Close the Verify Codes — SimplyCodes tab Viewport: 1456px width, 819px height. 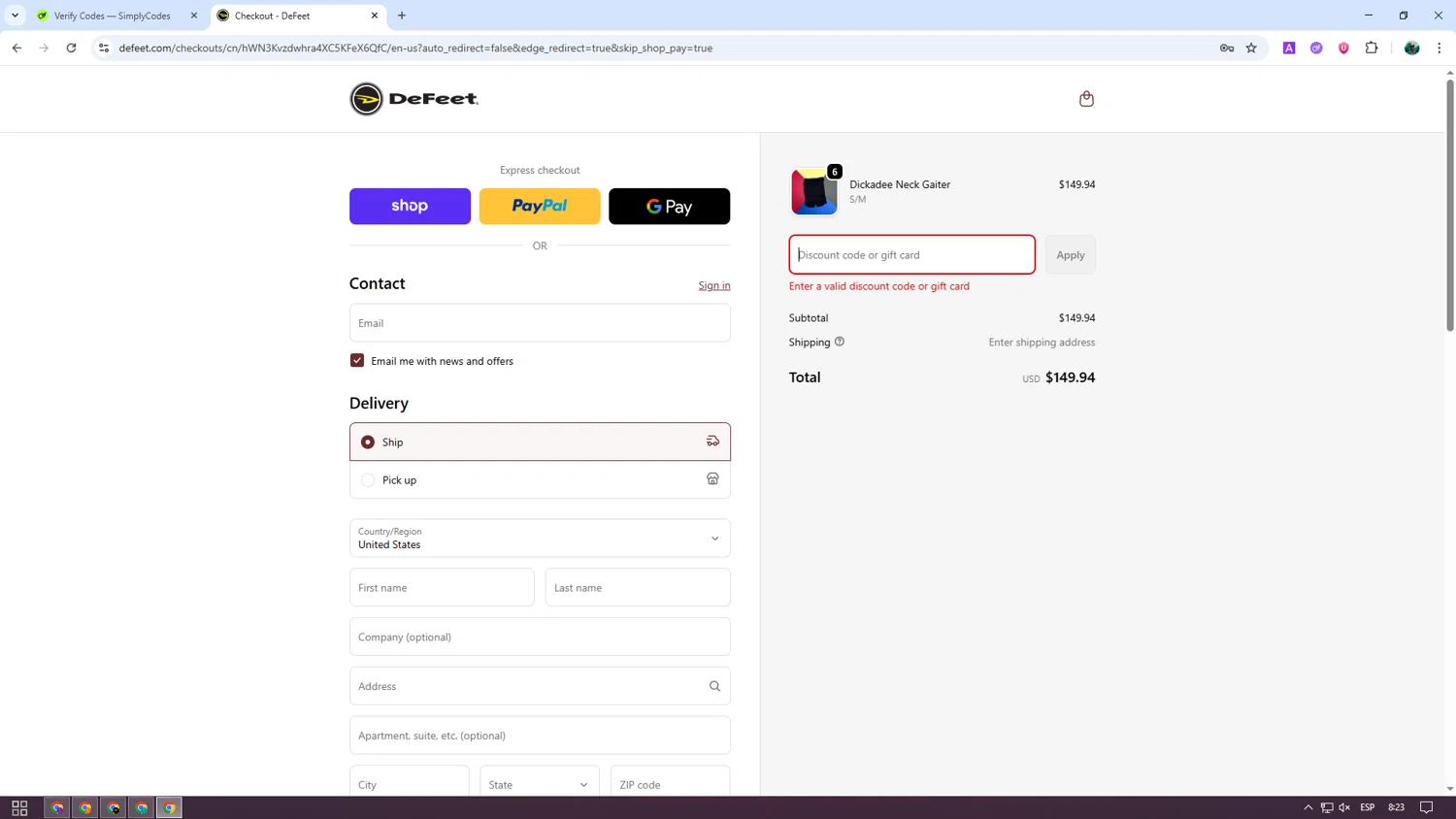[x=194, y=16]
